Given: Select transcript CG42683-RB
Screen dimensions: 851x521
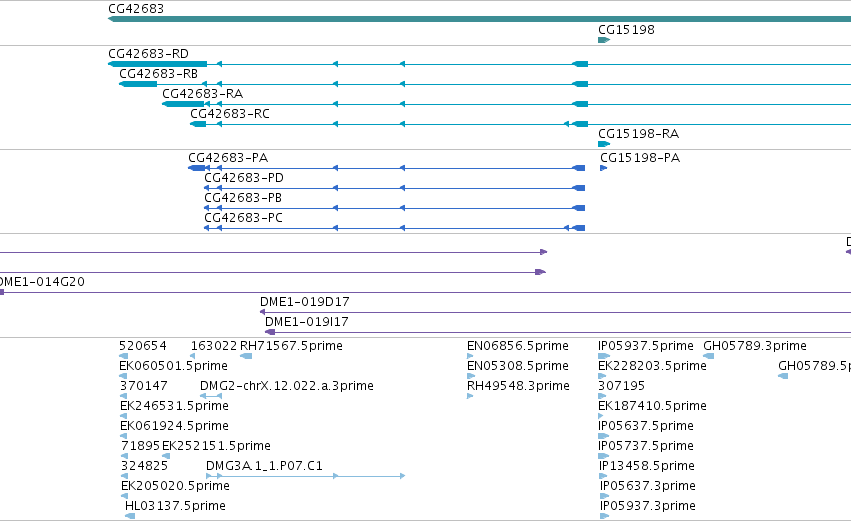Looking at the screenshot, I should 158,74.
